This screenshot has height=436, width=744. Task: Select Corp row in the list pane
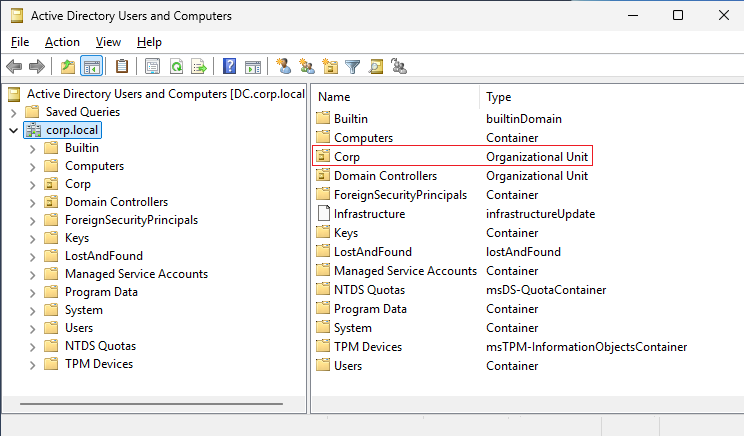(x=452, y=156)
